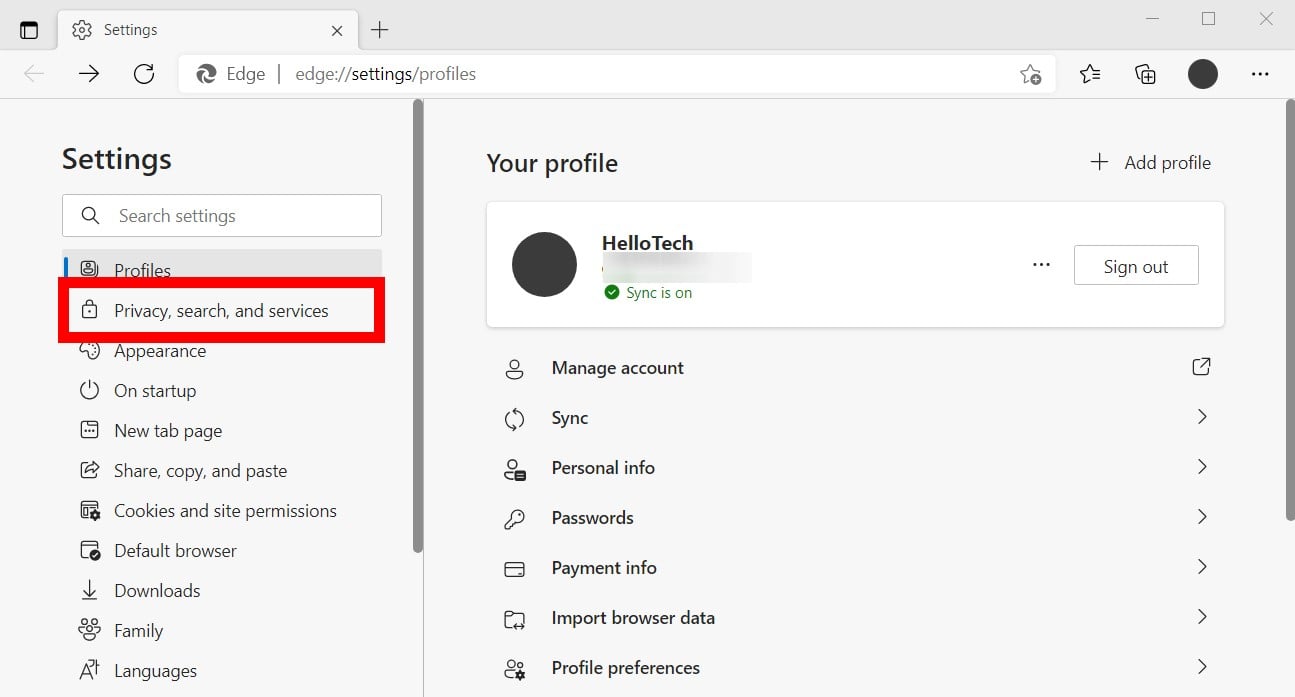
Task: Click the card icon beside Payment info
Action: pos(515,569)
